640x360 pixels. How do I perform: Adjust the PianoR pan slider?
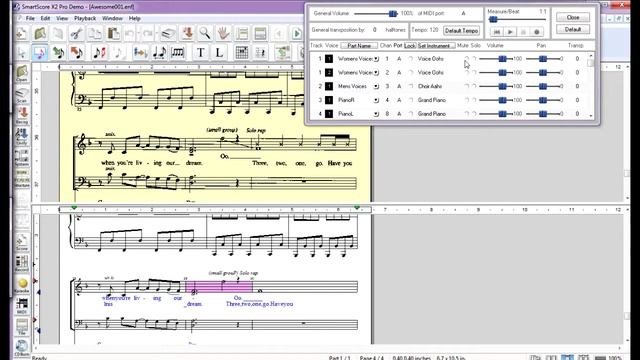coord(543,100)
